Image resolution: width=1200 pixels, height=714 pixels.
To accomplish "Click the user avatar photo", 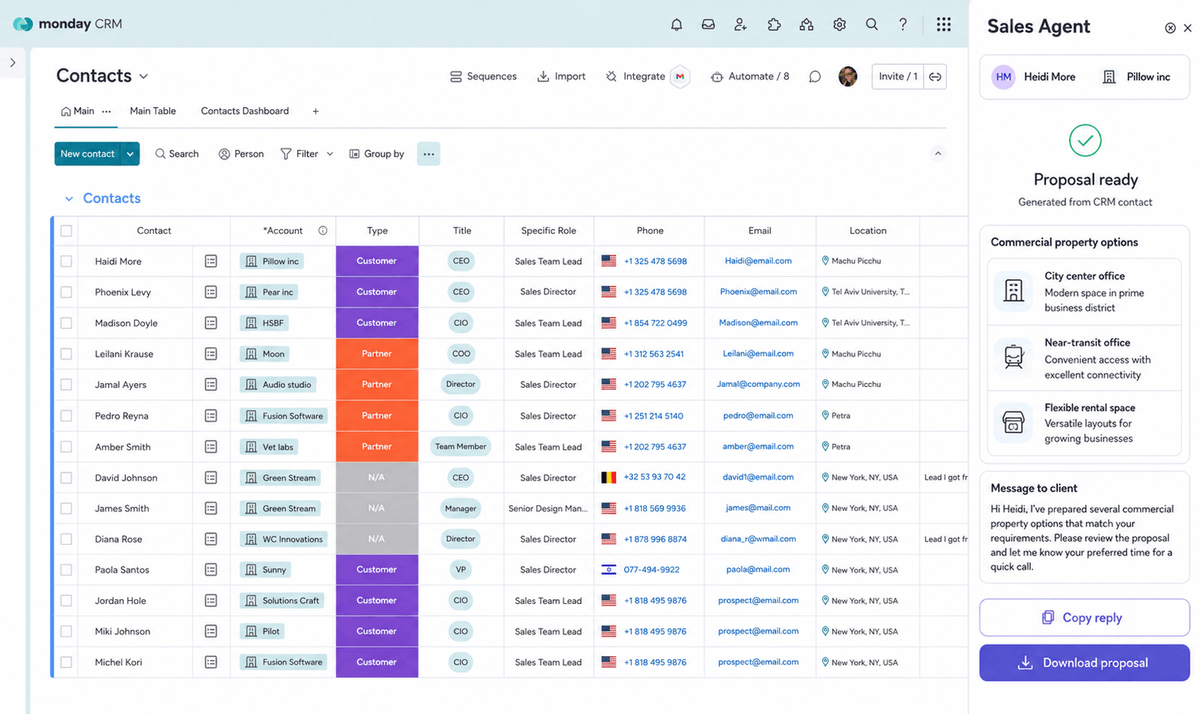I will tap(848, 76).
